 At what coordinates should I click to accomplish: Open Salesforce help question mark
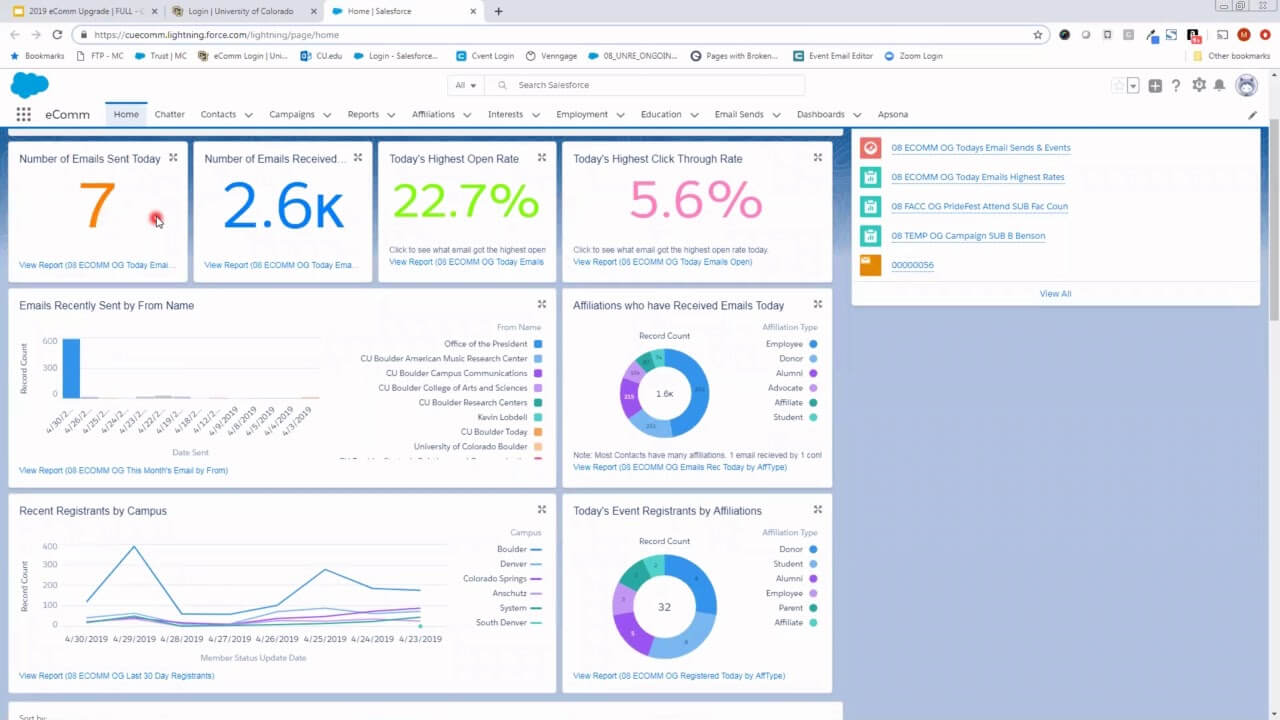(1176, 86)
